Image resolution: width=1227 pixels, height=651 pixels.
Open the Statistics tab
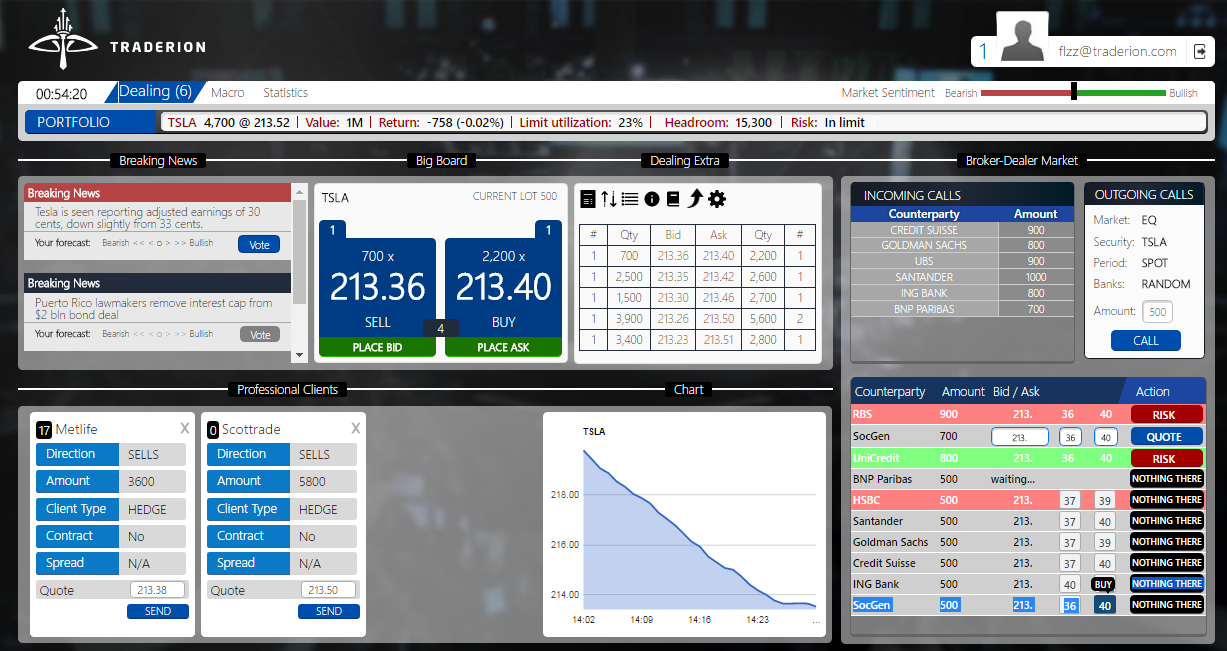coord(285,93)
